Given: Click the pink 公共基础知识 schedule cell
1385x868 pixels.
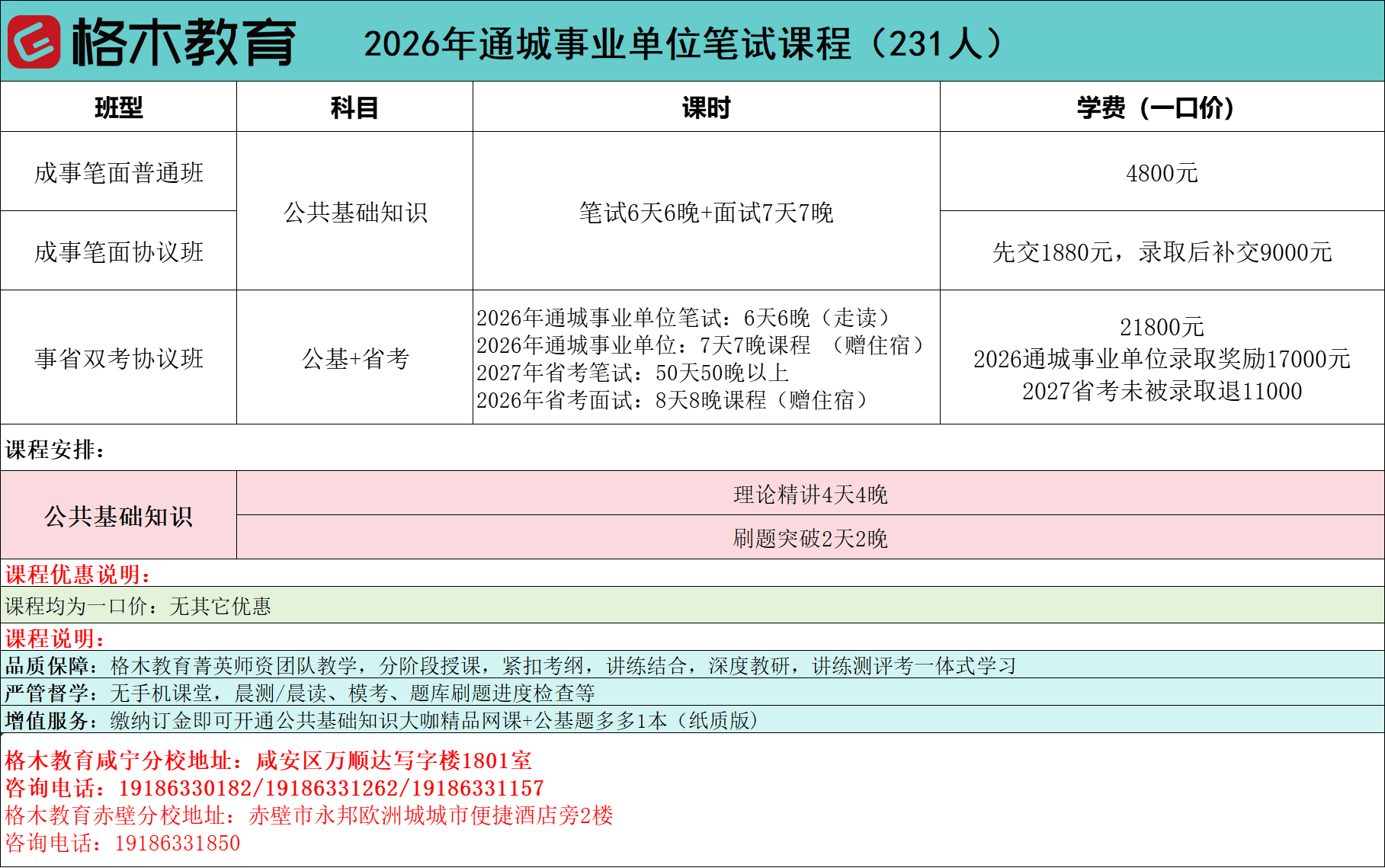Looking at the screenshot, I should click(x=118, y=516).
